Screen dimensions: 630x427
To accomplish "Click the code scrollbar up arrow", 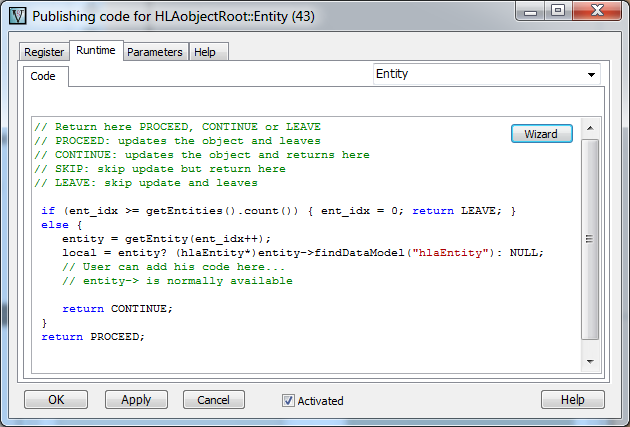I will click(x=590, y=129).
